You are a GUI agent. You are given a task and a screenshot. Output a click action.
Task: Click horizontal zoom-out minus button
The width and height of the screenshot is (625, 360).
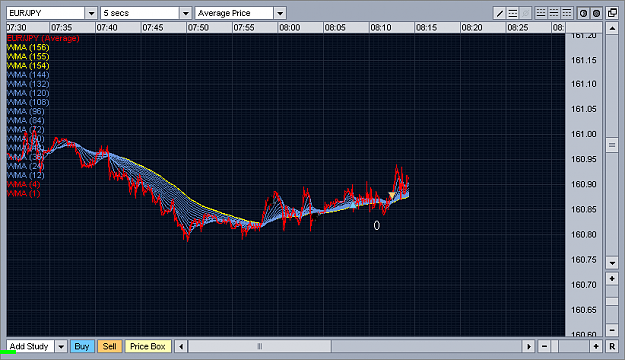[x=544, y=346]
